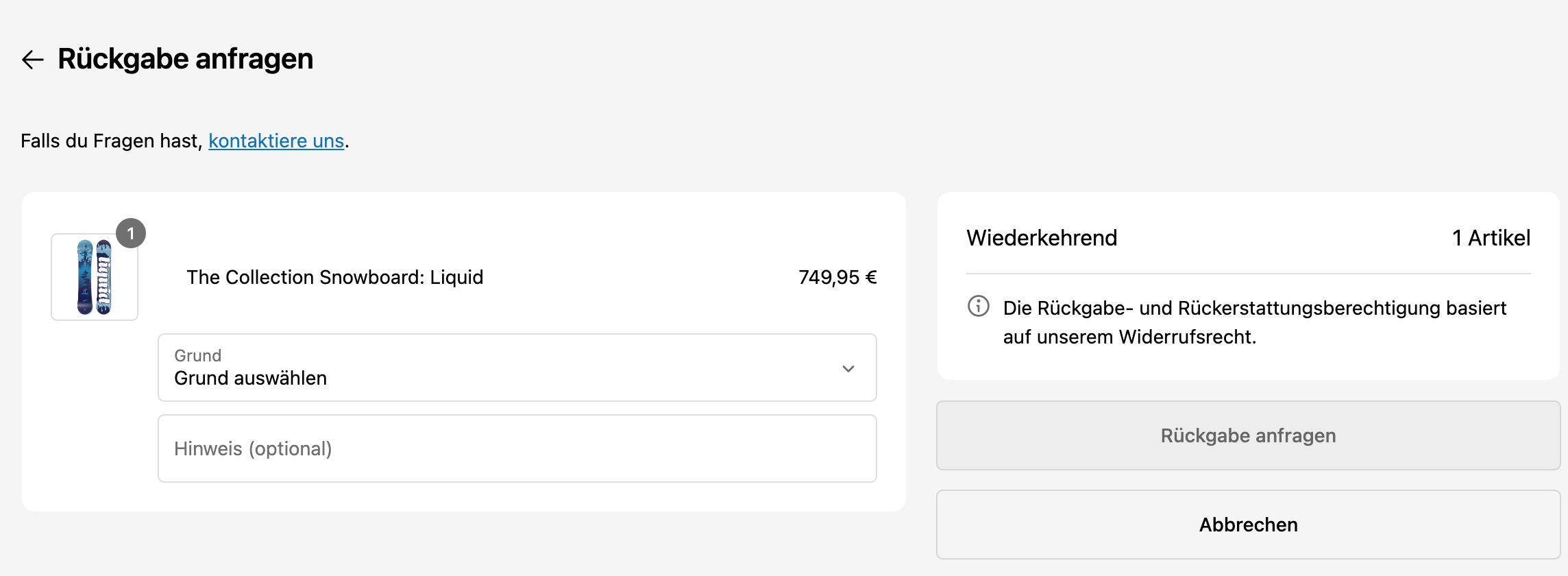Screen dimensions: 1568x576
Task: Click the Abbrechen button
Action: [x=1248, y=525]
